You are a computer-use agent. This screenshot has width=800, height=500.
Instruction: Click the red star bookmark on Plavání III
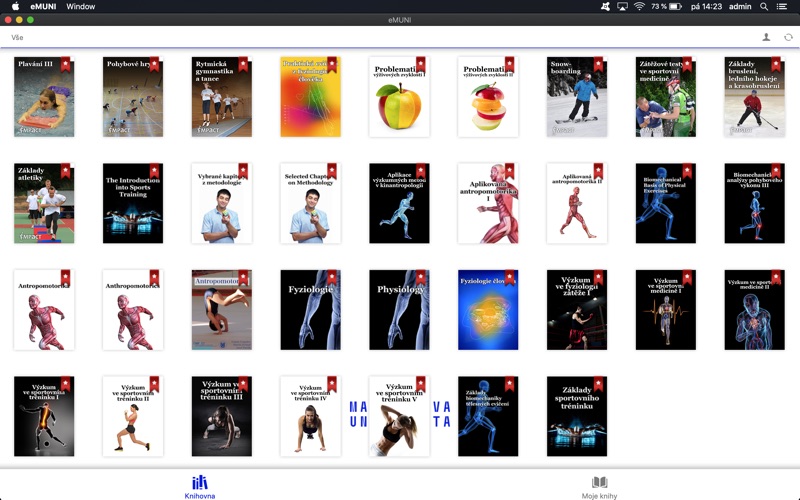click(x=65, y=64)
